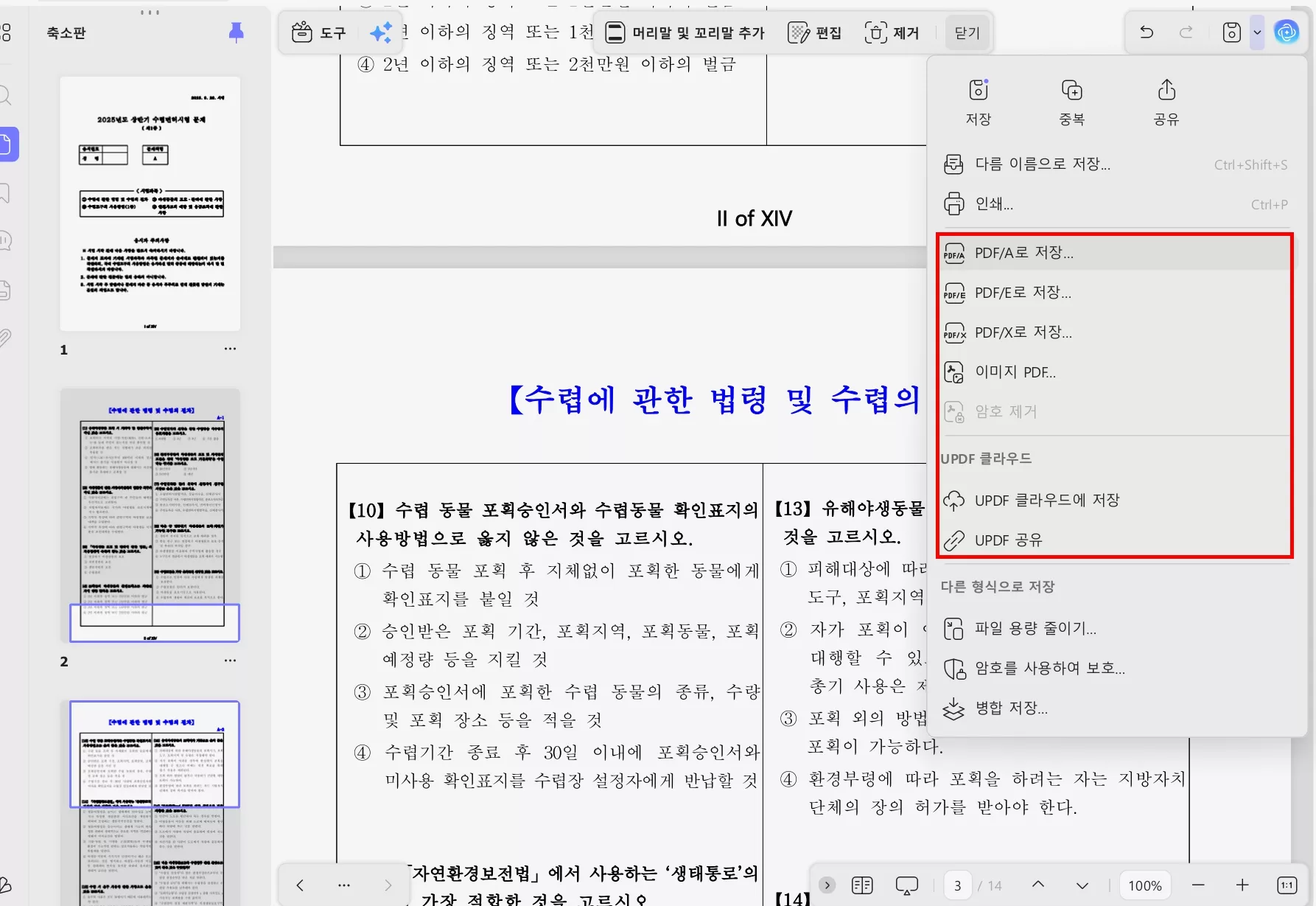Open the 편집 tool in the toolbar
This screenshot has height=906, width=1316.
[814, 32]
